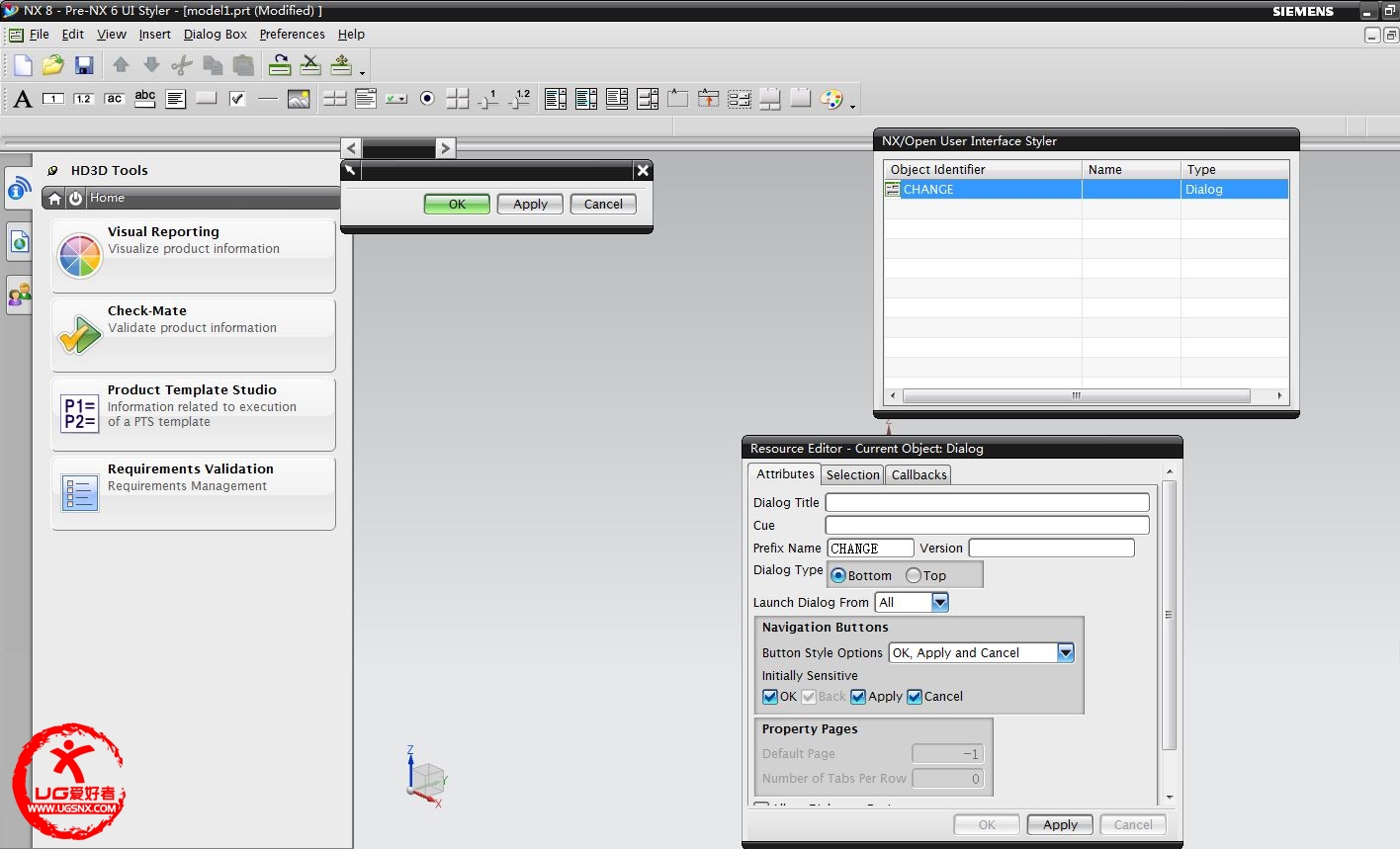Open the File menu

tap(40, 35)
